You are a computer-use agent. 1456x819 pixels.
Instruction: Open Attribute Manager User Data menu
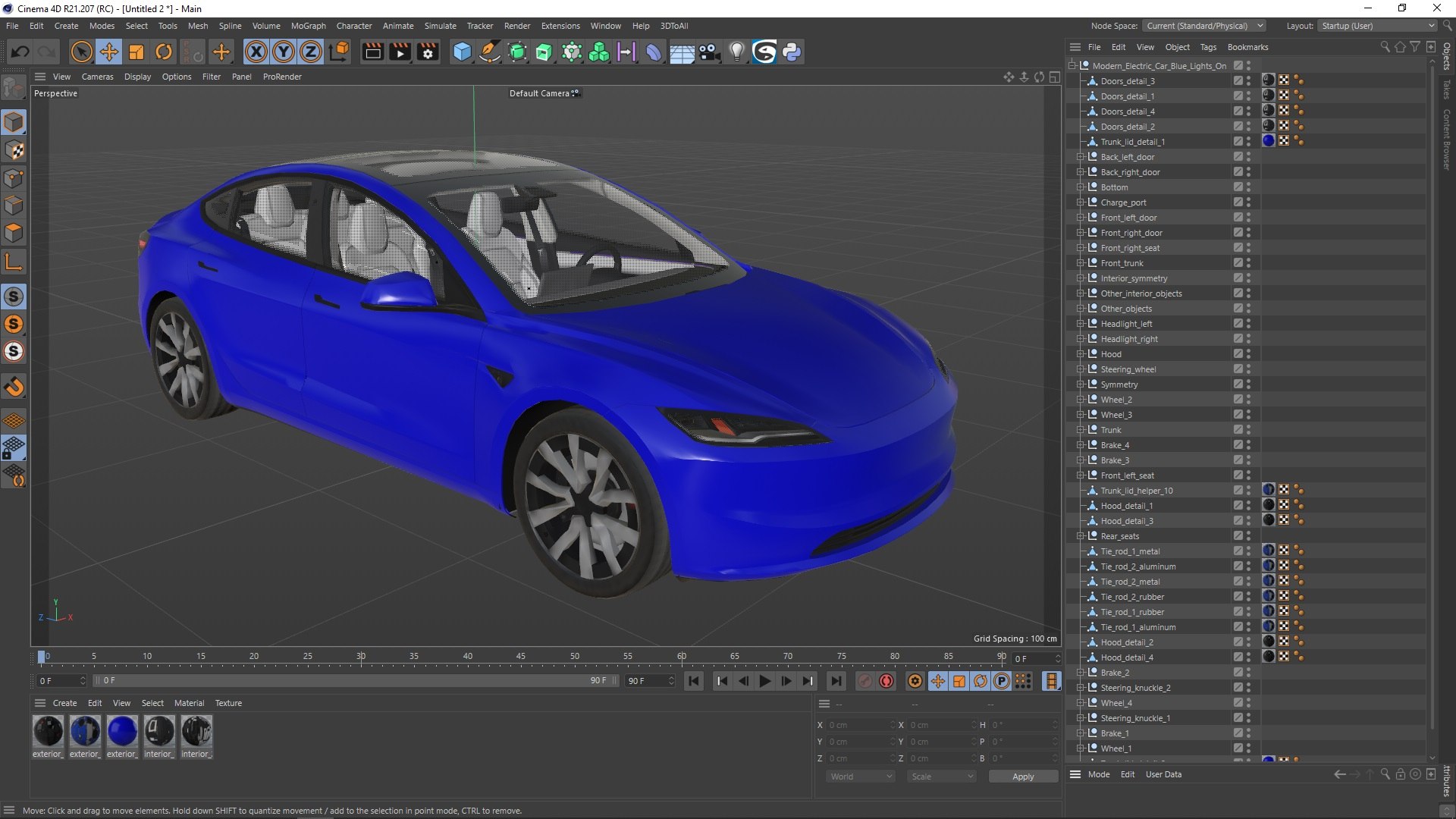click(x=1163, y=774)
